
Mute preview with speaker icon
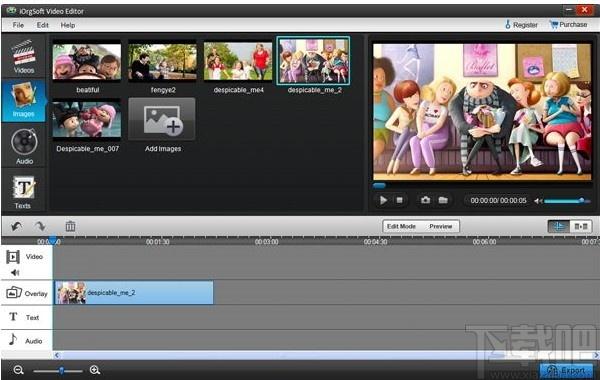538,201
